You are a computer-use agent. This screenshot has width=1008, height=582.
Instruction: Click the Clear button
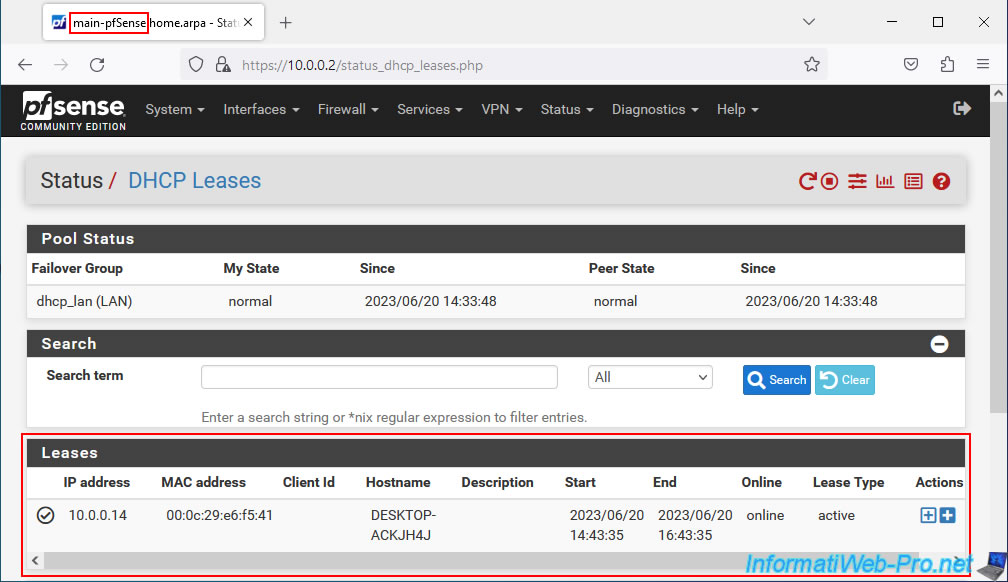coord(845,380)
